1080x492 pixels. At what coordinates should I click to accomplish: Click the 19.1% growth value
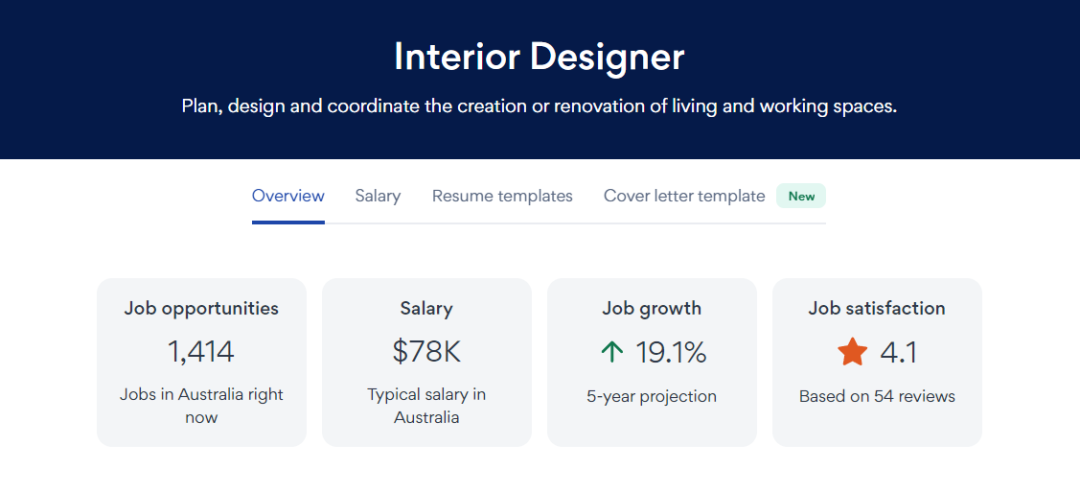[671, 352]
